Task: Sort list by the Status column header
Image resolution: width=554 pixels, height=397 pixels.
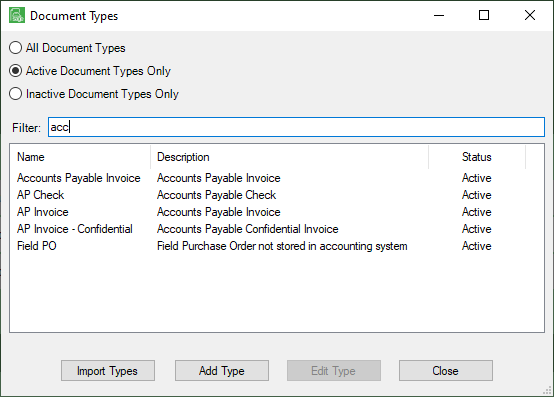Action: pyautogui.click(x=477, y=157)
